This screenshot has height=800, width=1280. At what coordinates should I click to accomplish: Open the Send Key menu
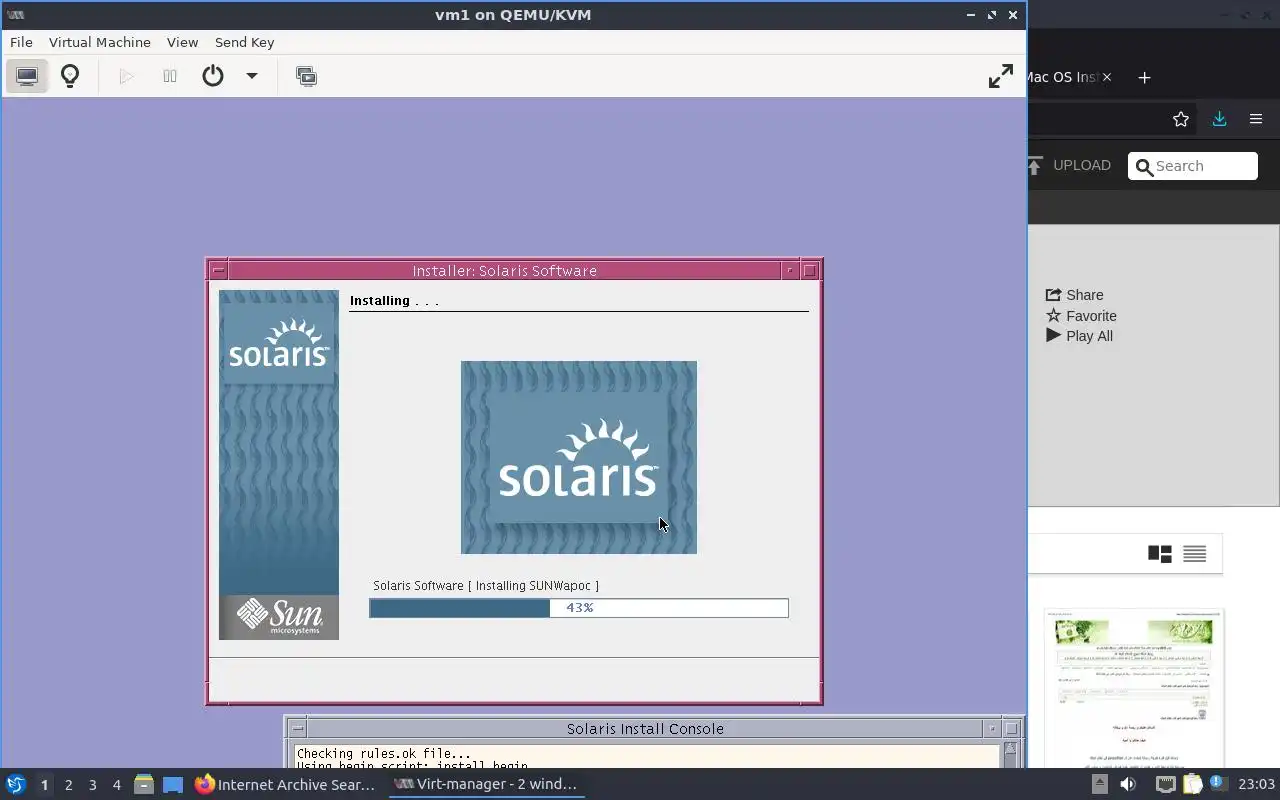point(244,42)
